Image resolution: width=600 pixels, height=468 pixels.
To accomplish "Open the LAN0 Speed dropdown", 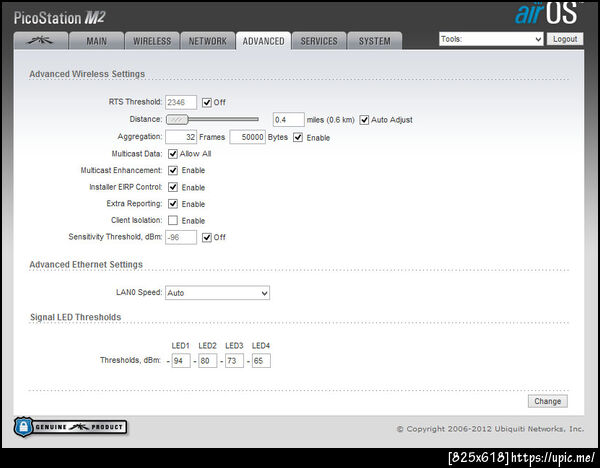I will [x=217, y=293].
